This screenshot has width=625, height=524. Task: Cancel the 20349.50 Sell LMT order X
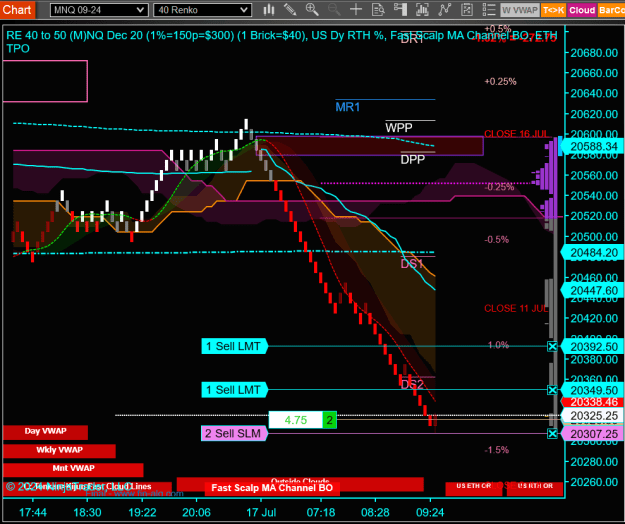pos(552,390)
